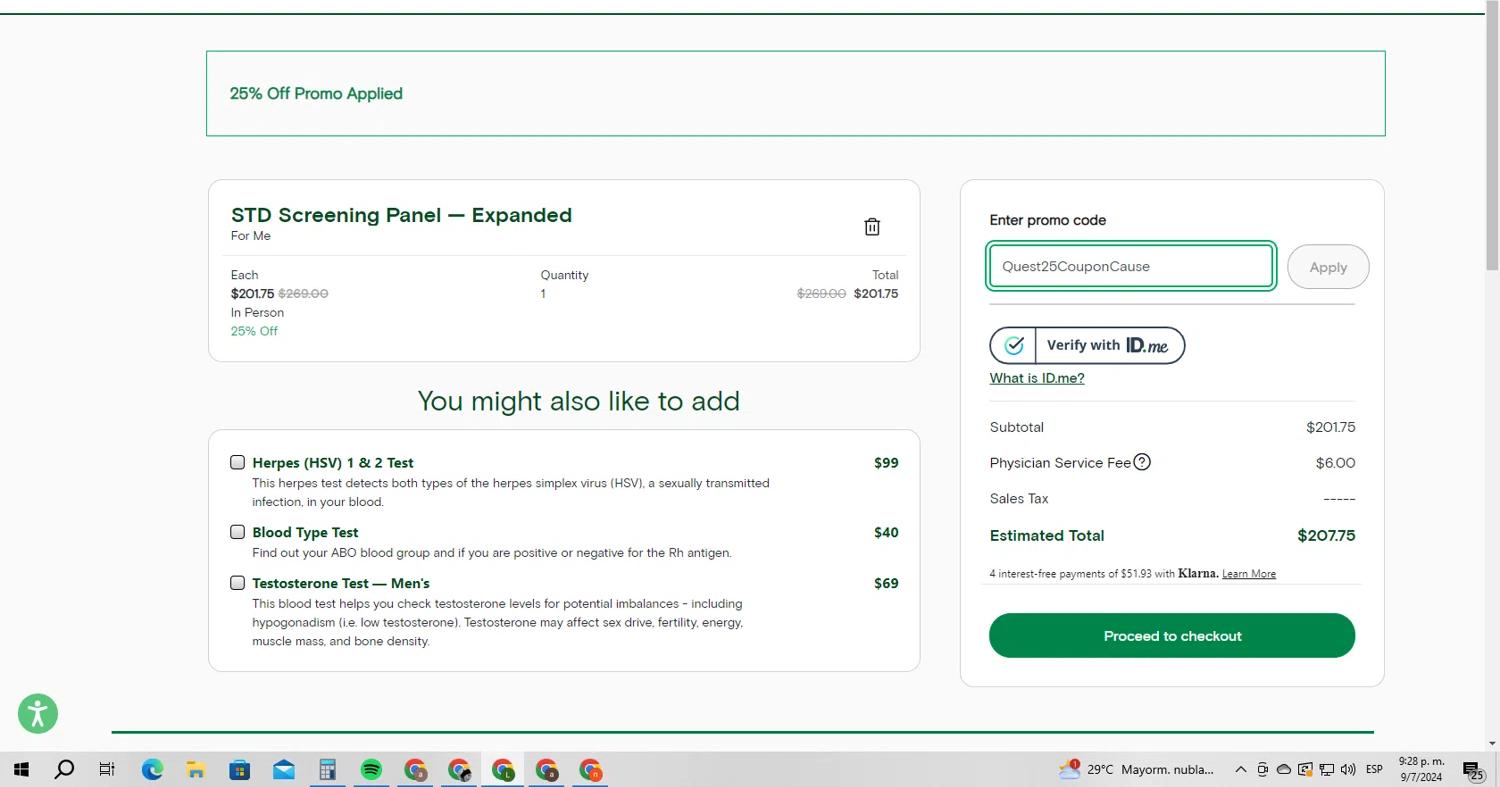Open Task View on the taskbar
The width and height of the screenshot is (1500, 787).
point(107,770)
